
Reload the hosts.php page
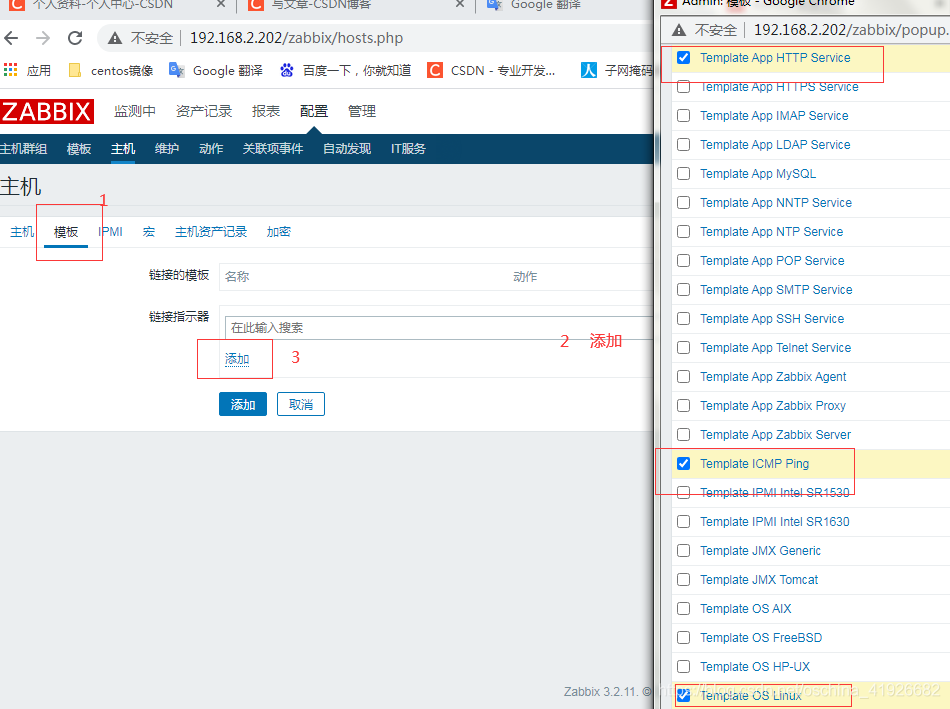click(75, 38)
